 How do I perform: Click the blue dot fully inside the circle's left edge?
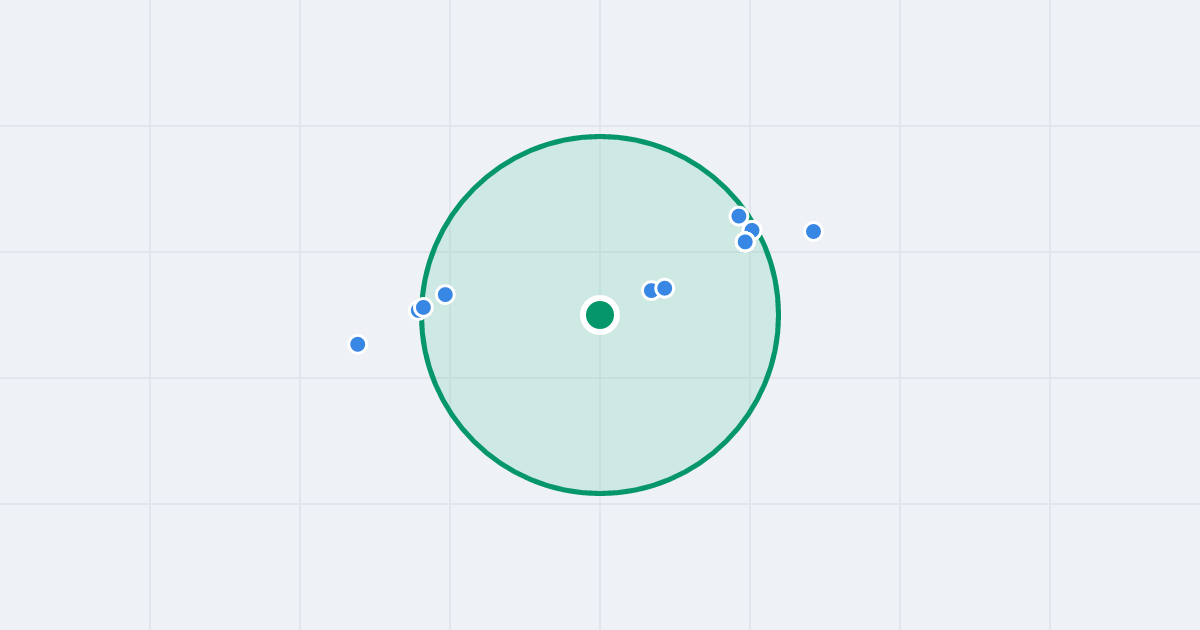[x=445, y=294]
